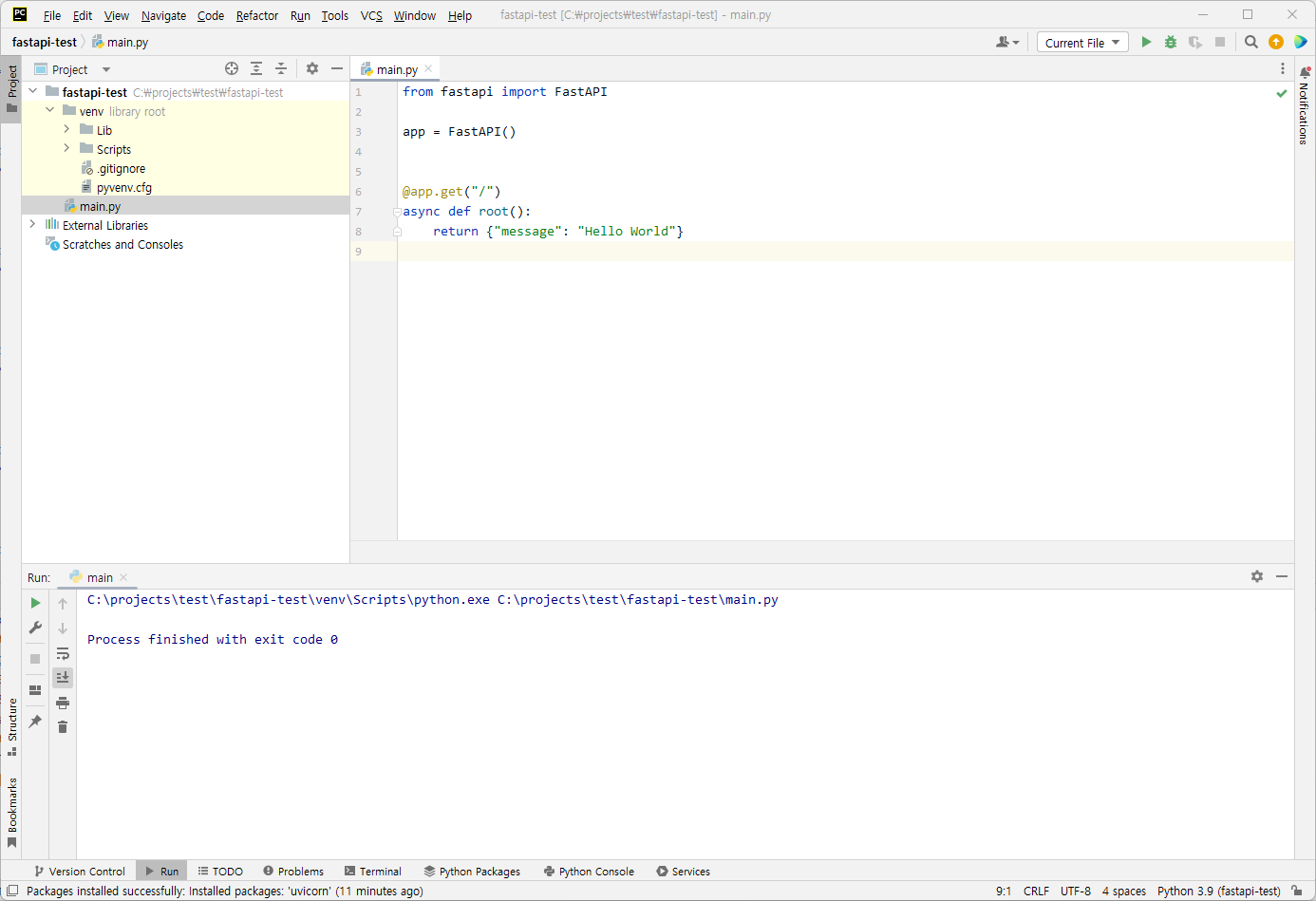Image resolution: width=1316 pixels, height=901 pixels.
Task: Click Run panel stop square
Action: point(35,659)
